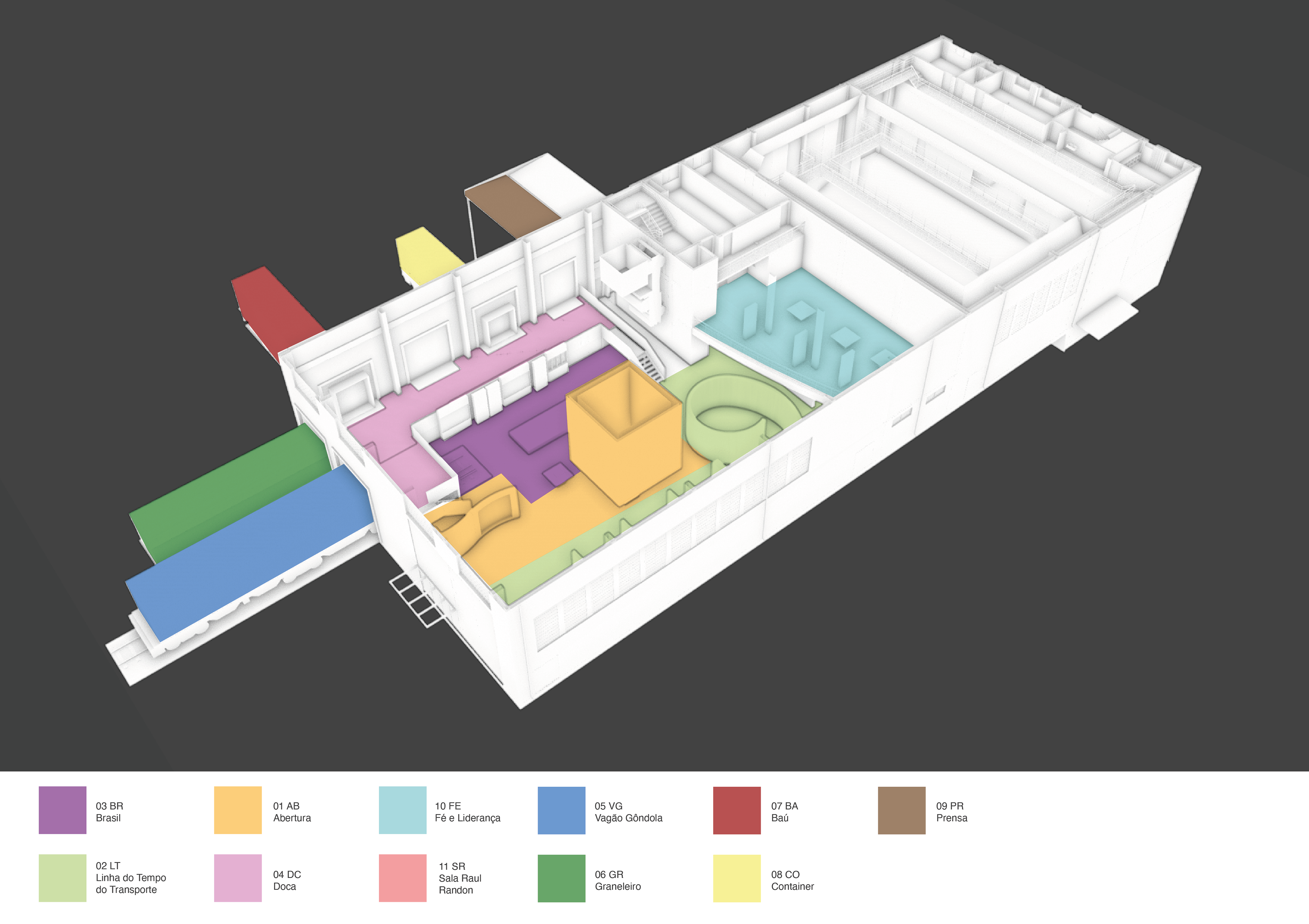Click the light green 02 LT legend swatch
This screenshot has width=1309, height=924.
[63, 878]
